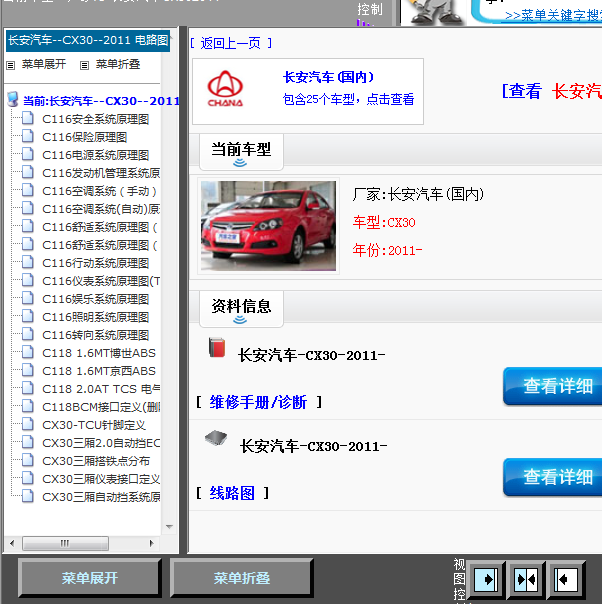Open C116行动系统原理图 tree item
Image resolution: width=602 pixels, height=604 pixels.
(96, 263)
